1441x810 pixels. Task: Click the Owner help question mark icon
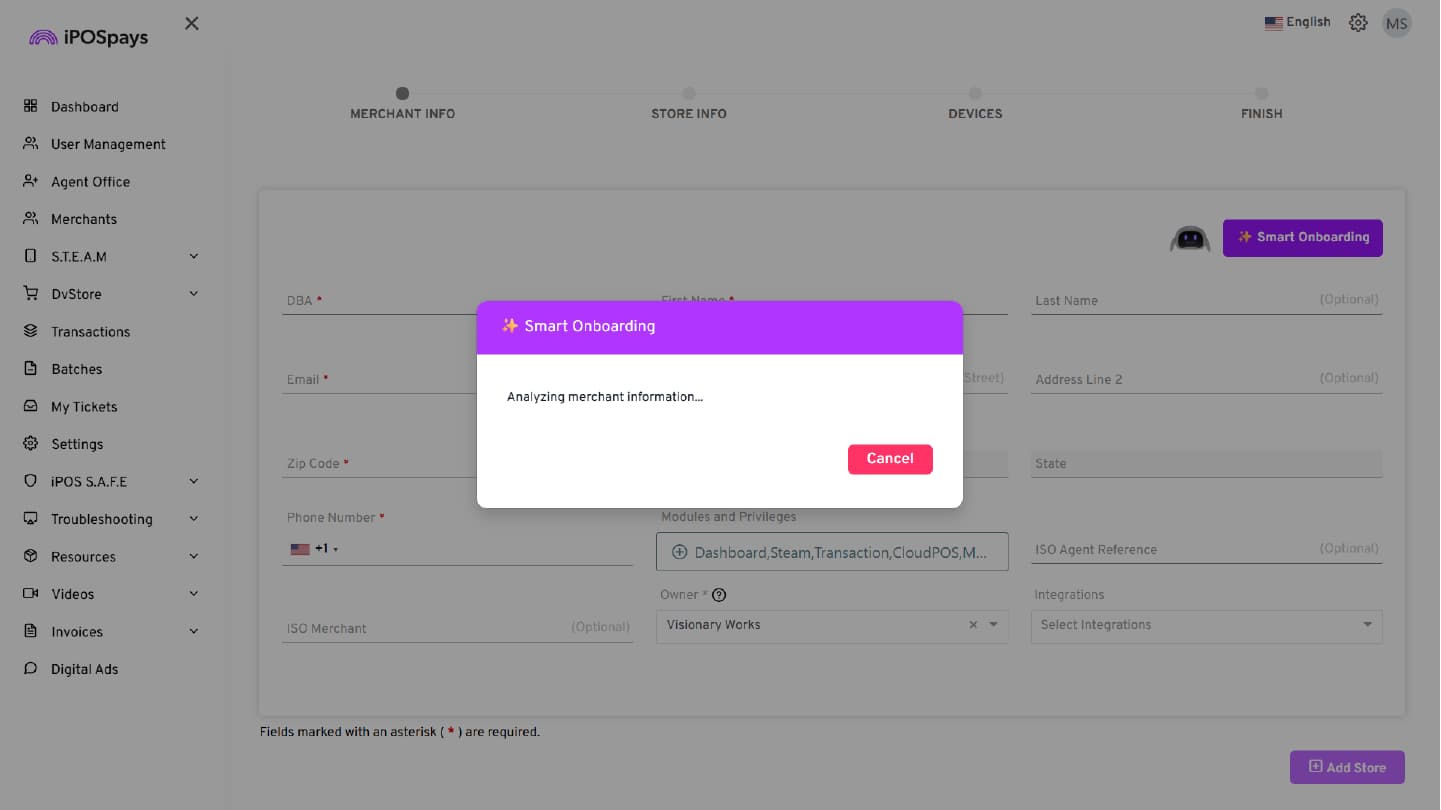pyautogui.click(x=718, y=595)
